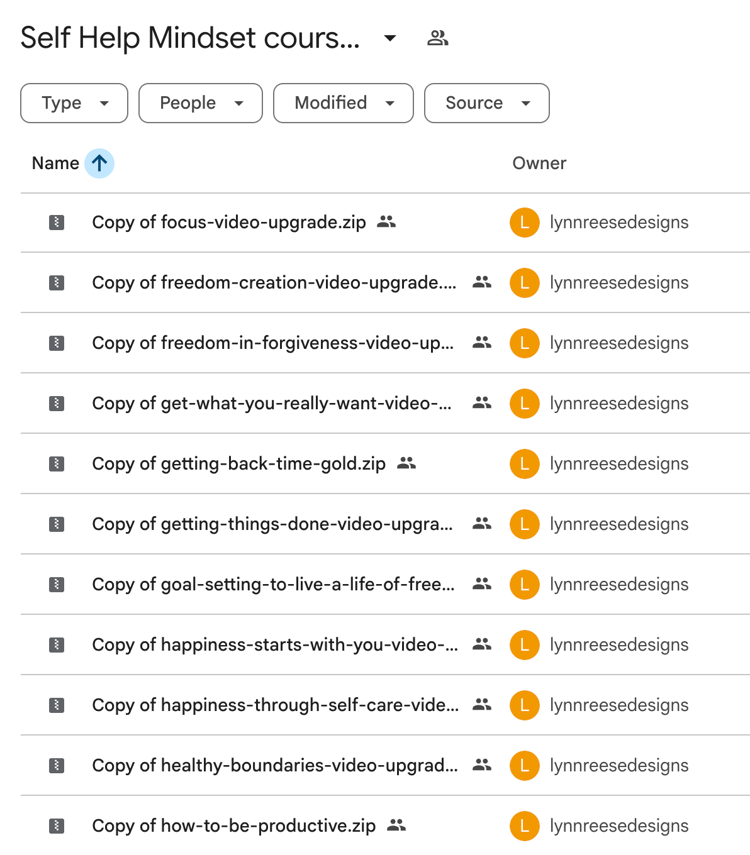Open the Type filter dropdown
Screen dimensions: 750x855
click(x=74, y=103)
